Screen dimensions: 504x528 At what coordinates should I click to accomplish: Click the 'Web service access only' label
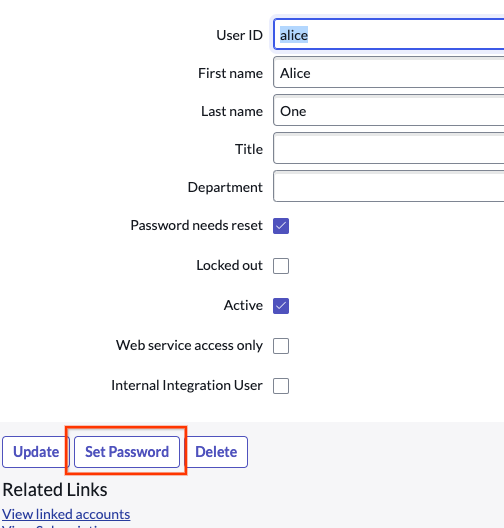click(x=189, y=345)
